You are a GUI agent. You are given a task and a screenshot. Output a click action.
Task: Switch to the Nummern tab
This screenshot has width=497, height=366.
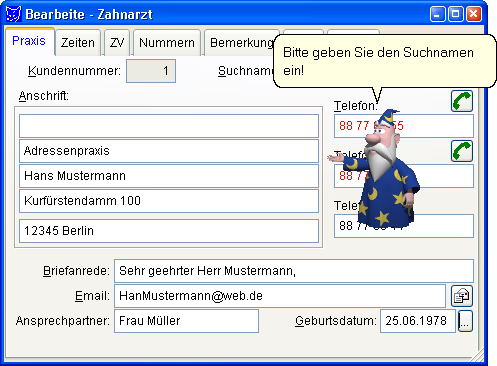pos(167,43)
